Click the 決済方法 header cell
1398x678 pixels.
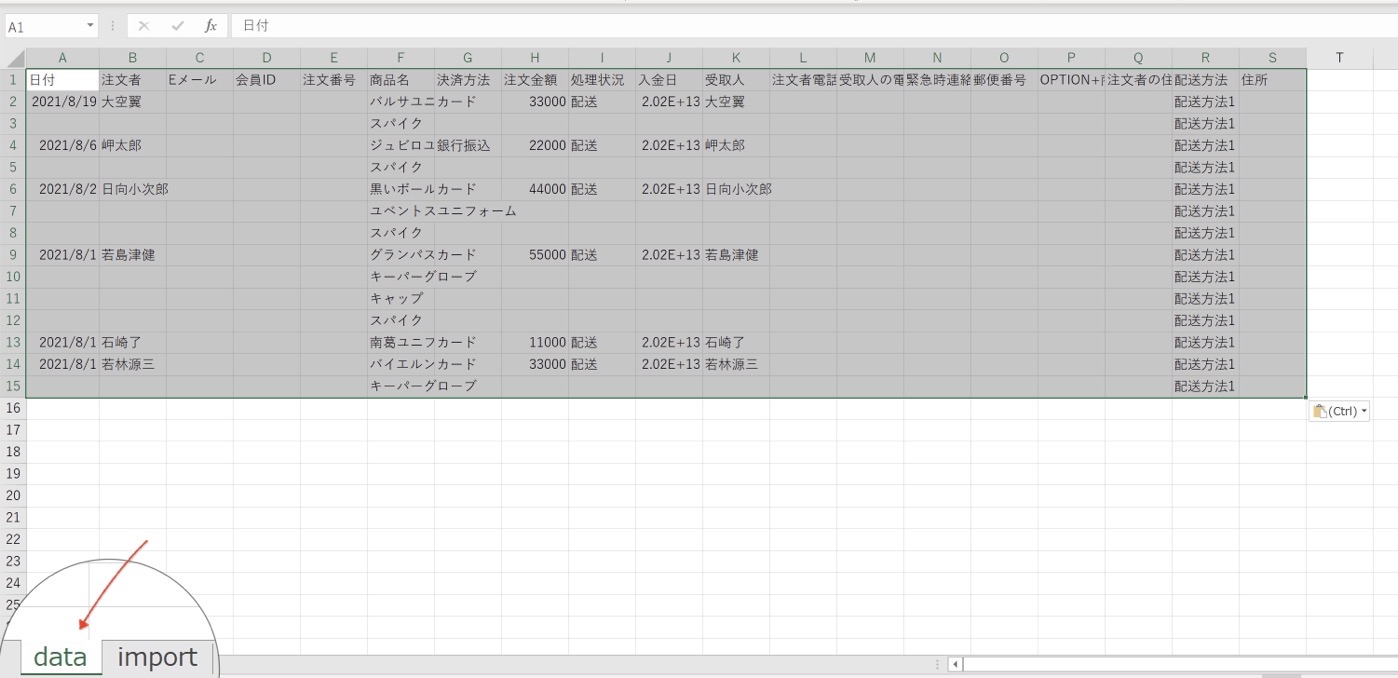[468, 80]
